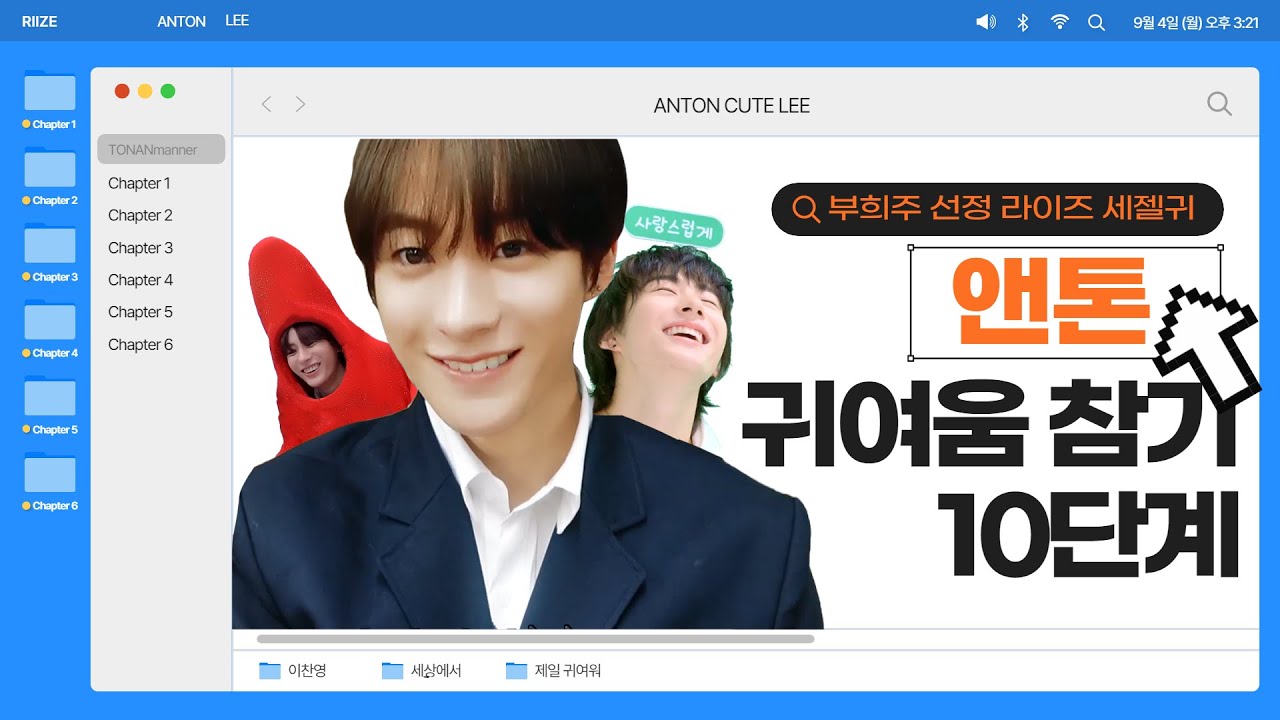Screen dimensions: 1280x720
Task: Select Chapter 4 in the sidebar
Action: (x=140, y=280)
